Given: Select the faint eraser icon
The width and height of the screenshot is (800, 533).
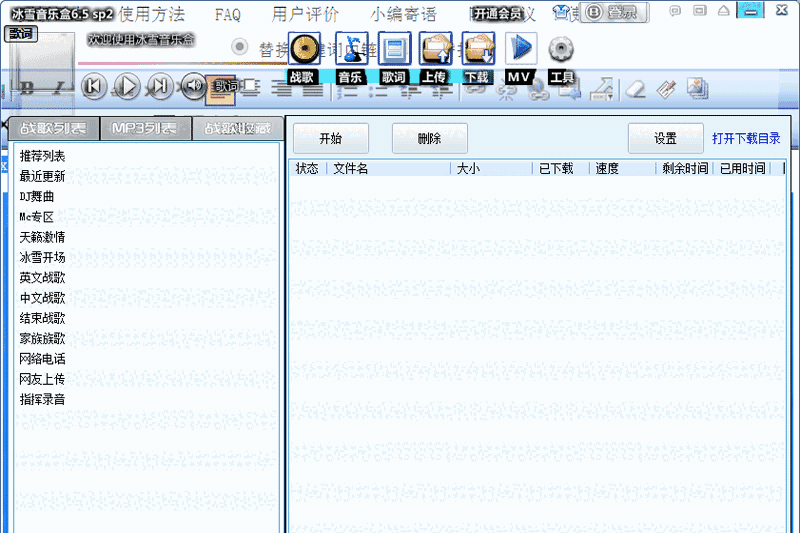Looking at the screenshot, I should (636, 90).
